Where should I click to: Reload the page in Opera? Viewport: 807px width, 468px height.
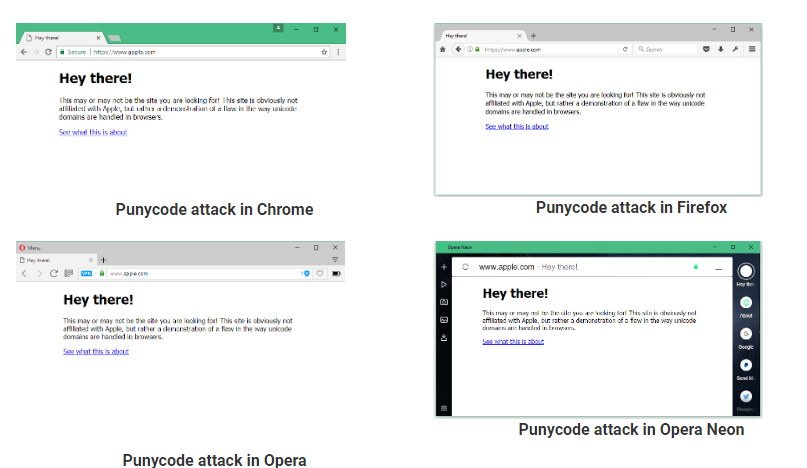coord(54,273)
